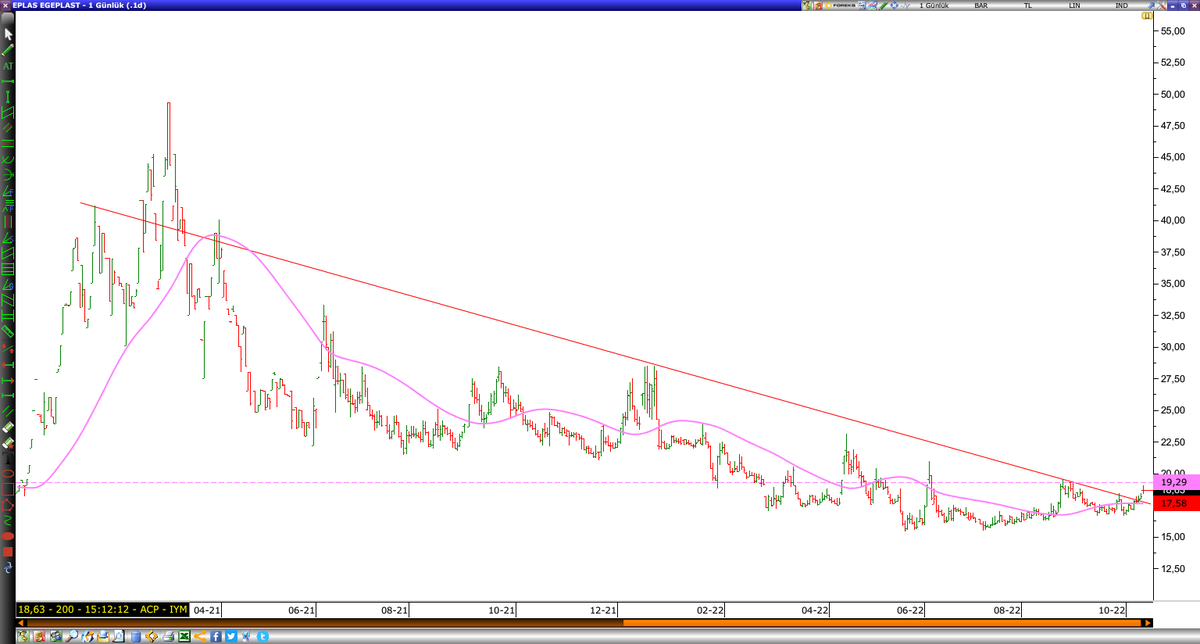Share the chart on Facebook

click(x=216, y=636)
